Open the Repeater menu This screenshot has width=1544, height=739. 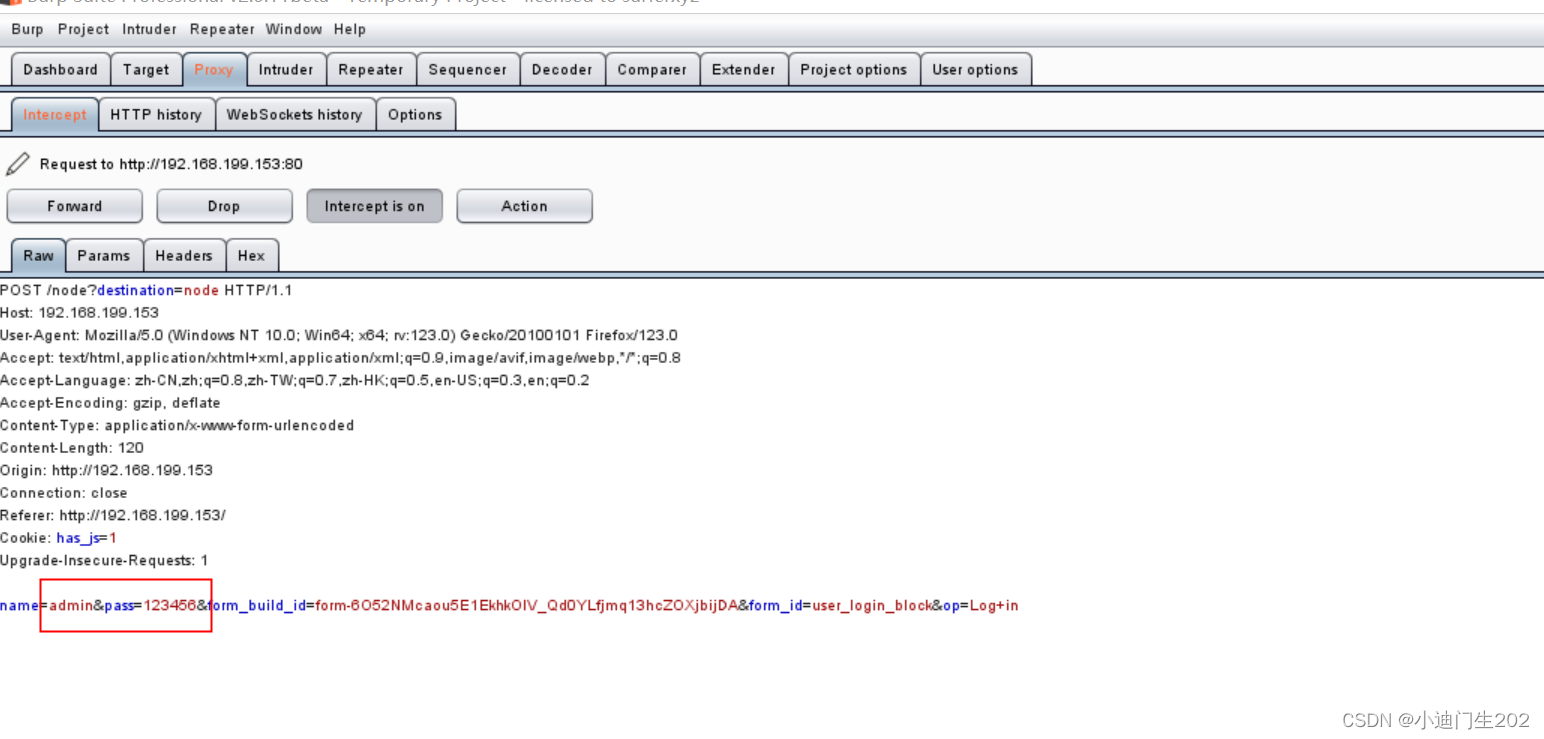(222, 29)
